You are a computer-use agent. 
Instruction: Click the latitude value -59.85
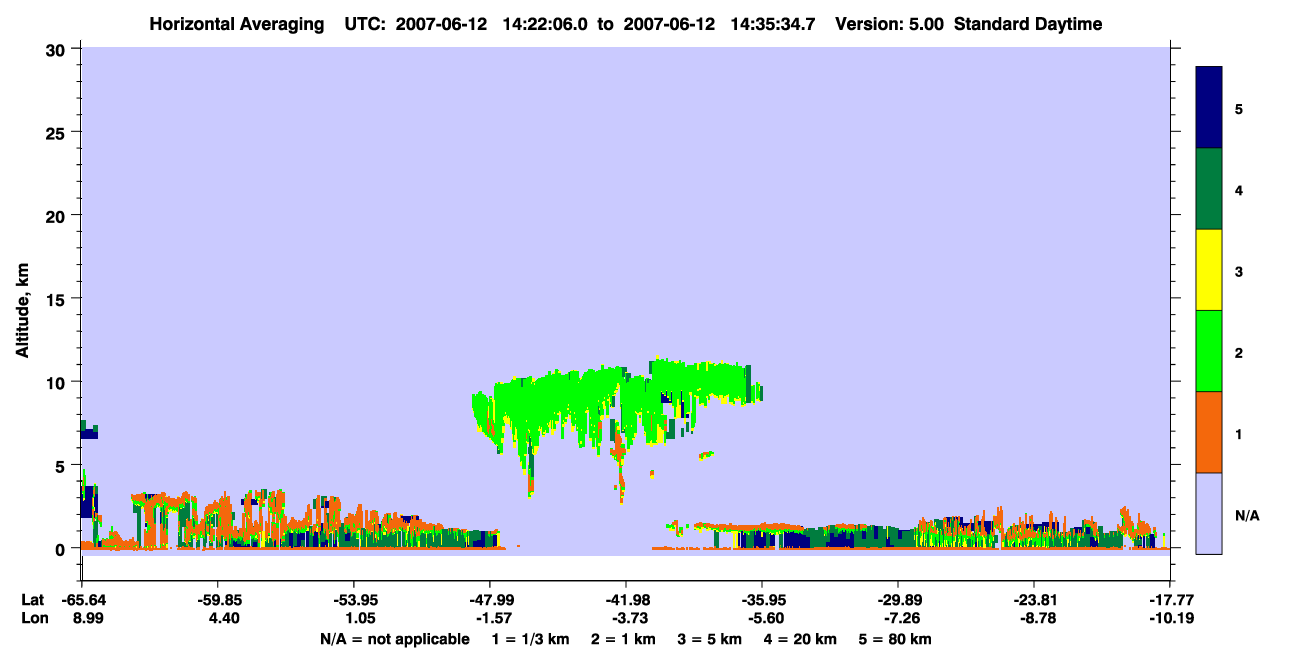coord(218,600)
